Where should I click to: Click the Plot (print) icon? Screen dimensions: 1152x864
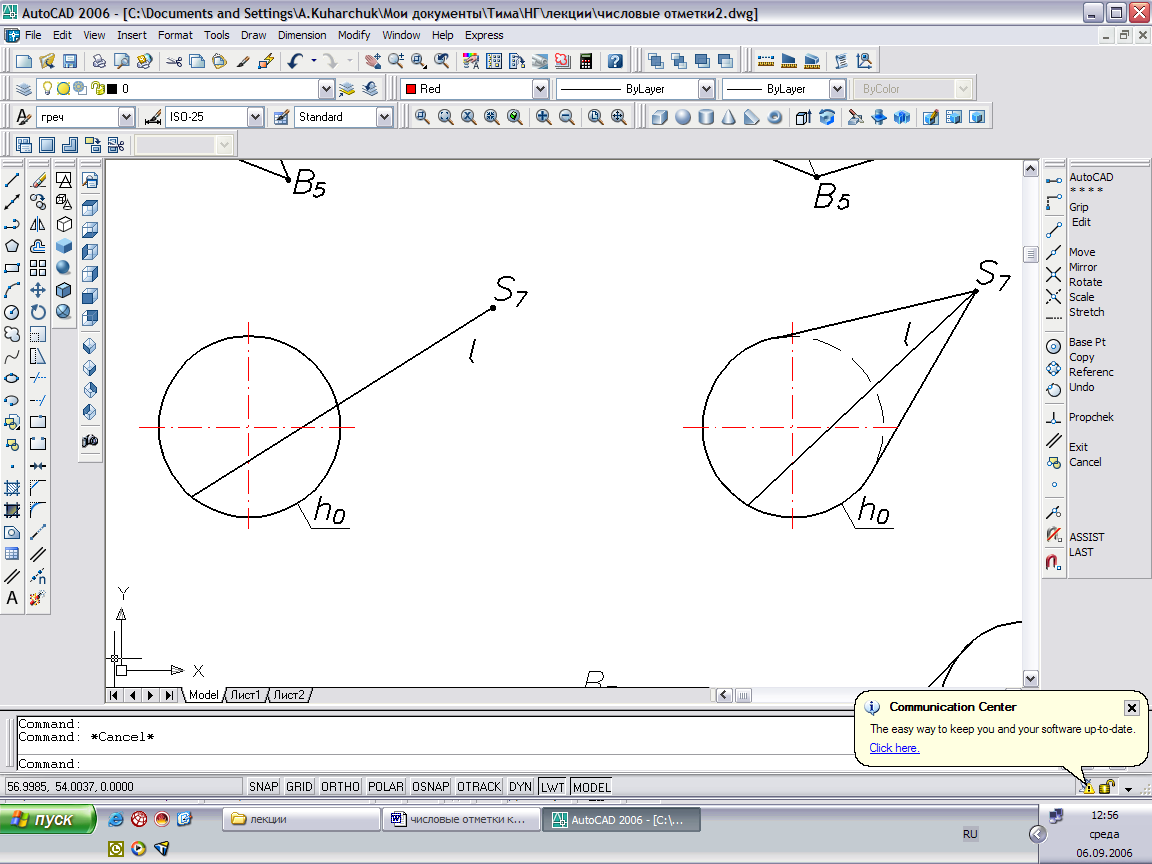99,61
